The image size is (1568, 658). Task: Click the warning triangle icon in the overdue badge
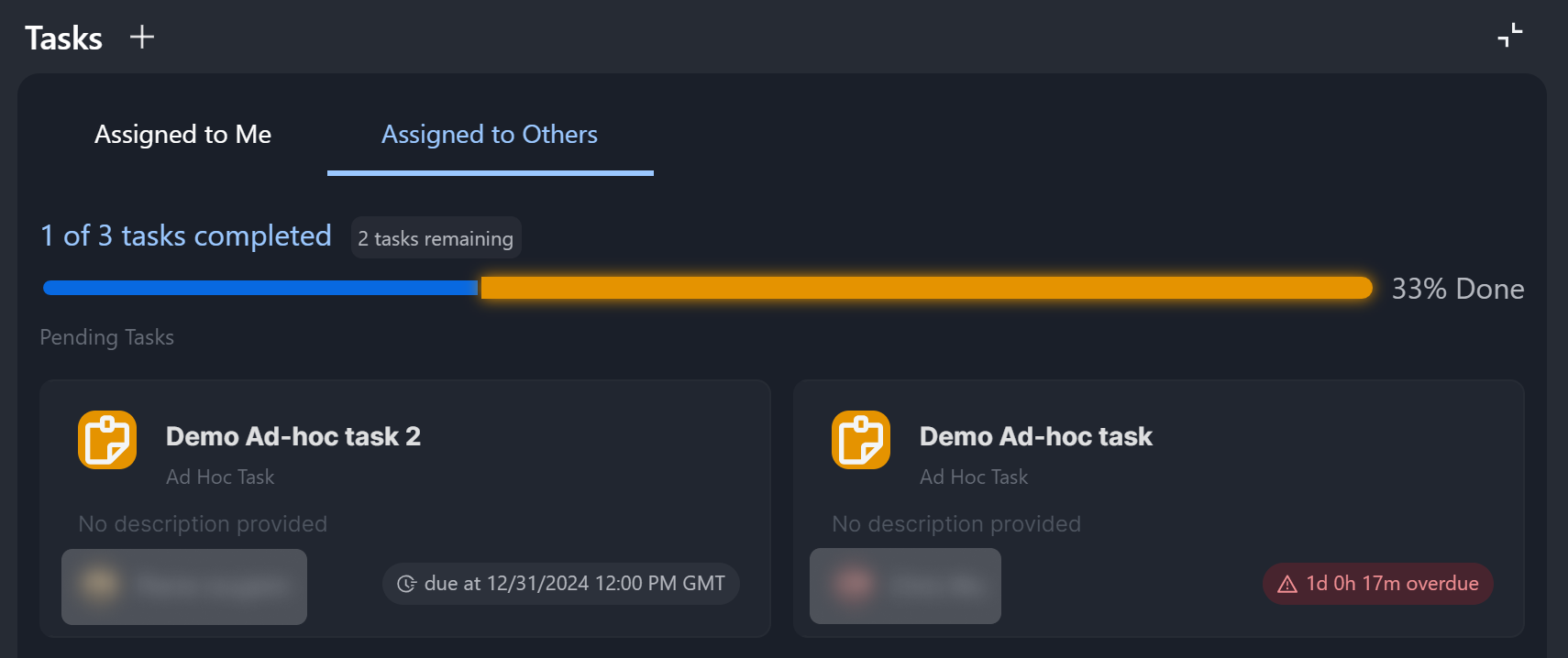tap(1287, 584)
